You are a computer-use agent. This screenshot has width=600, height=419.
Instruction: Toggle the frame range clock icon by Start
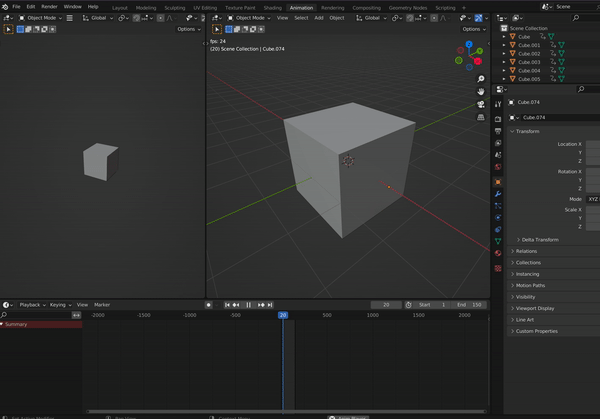pos(408,304)
